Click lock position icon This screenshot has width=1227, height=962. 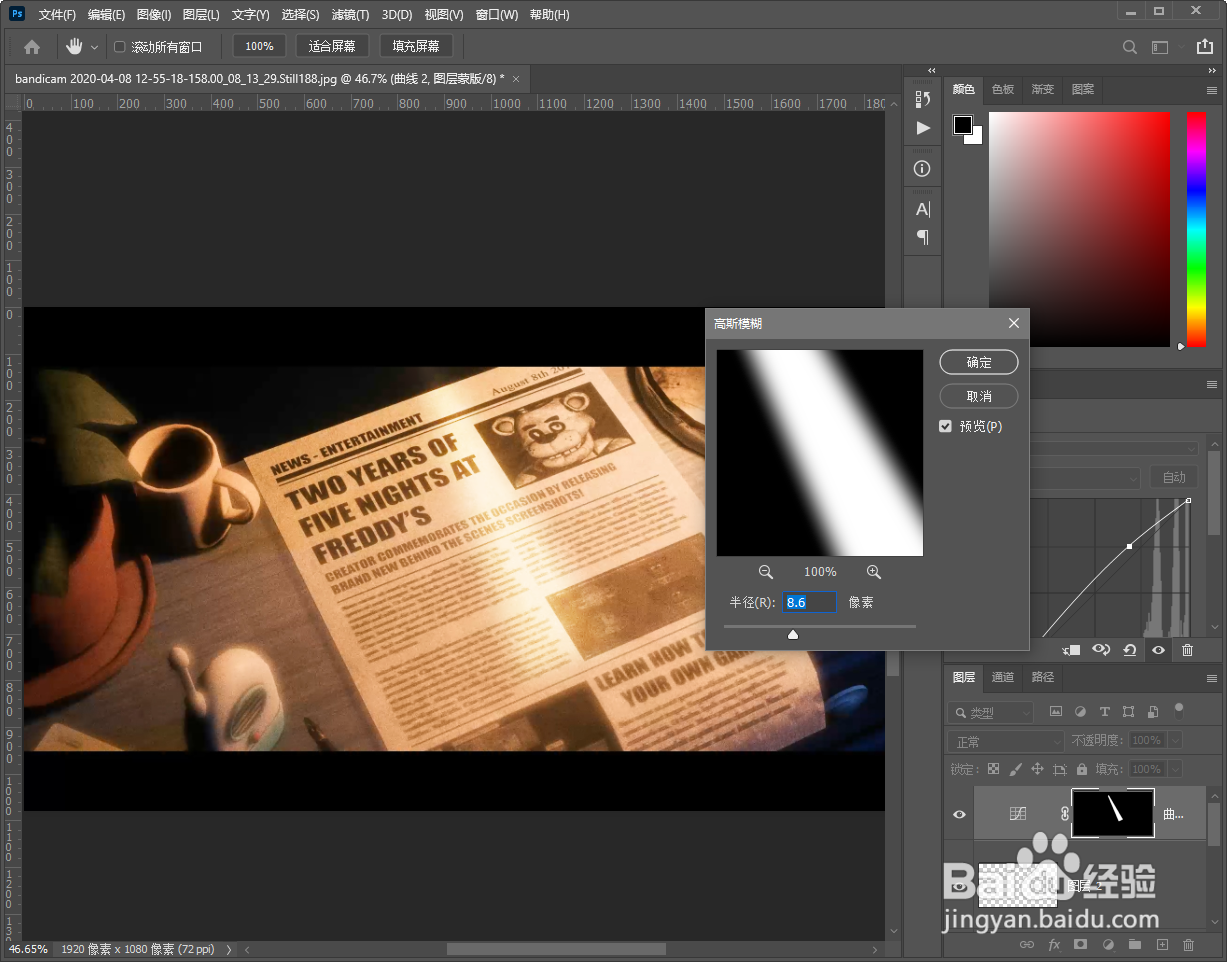pos(1037,769)
